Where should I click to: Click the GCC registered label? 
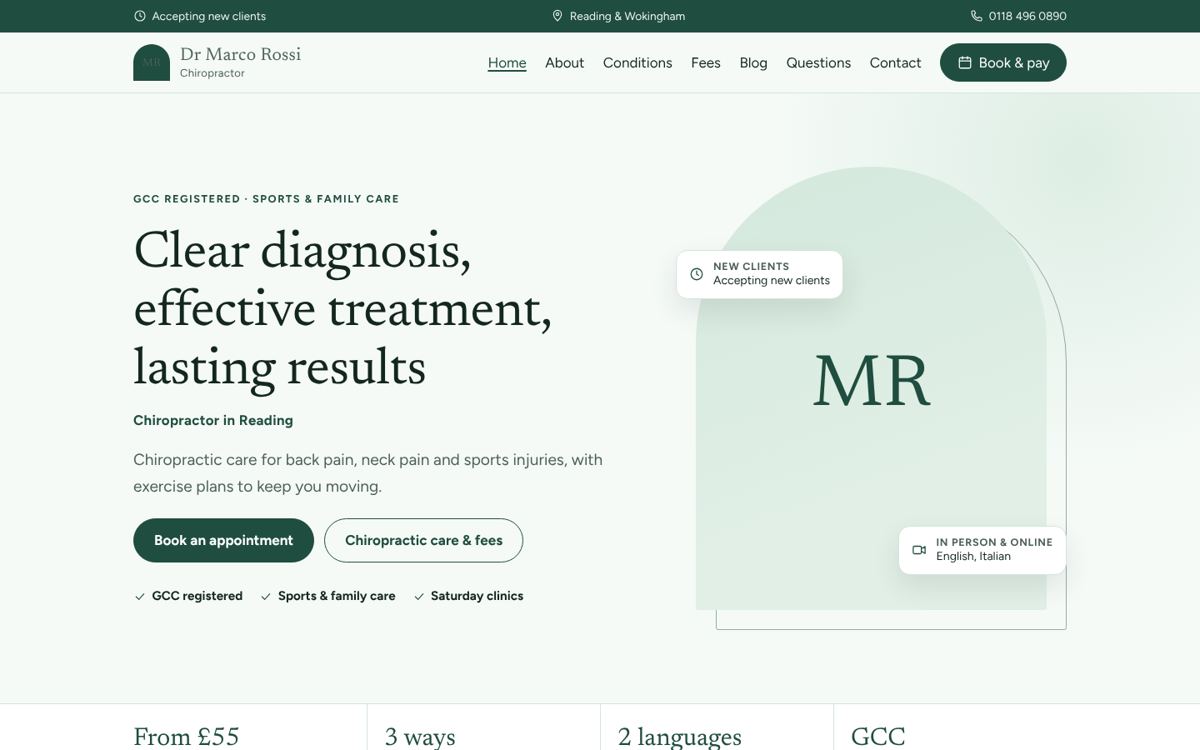197,596
